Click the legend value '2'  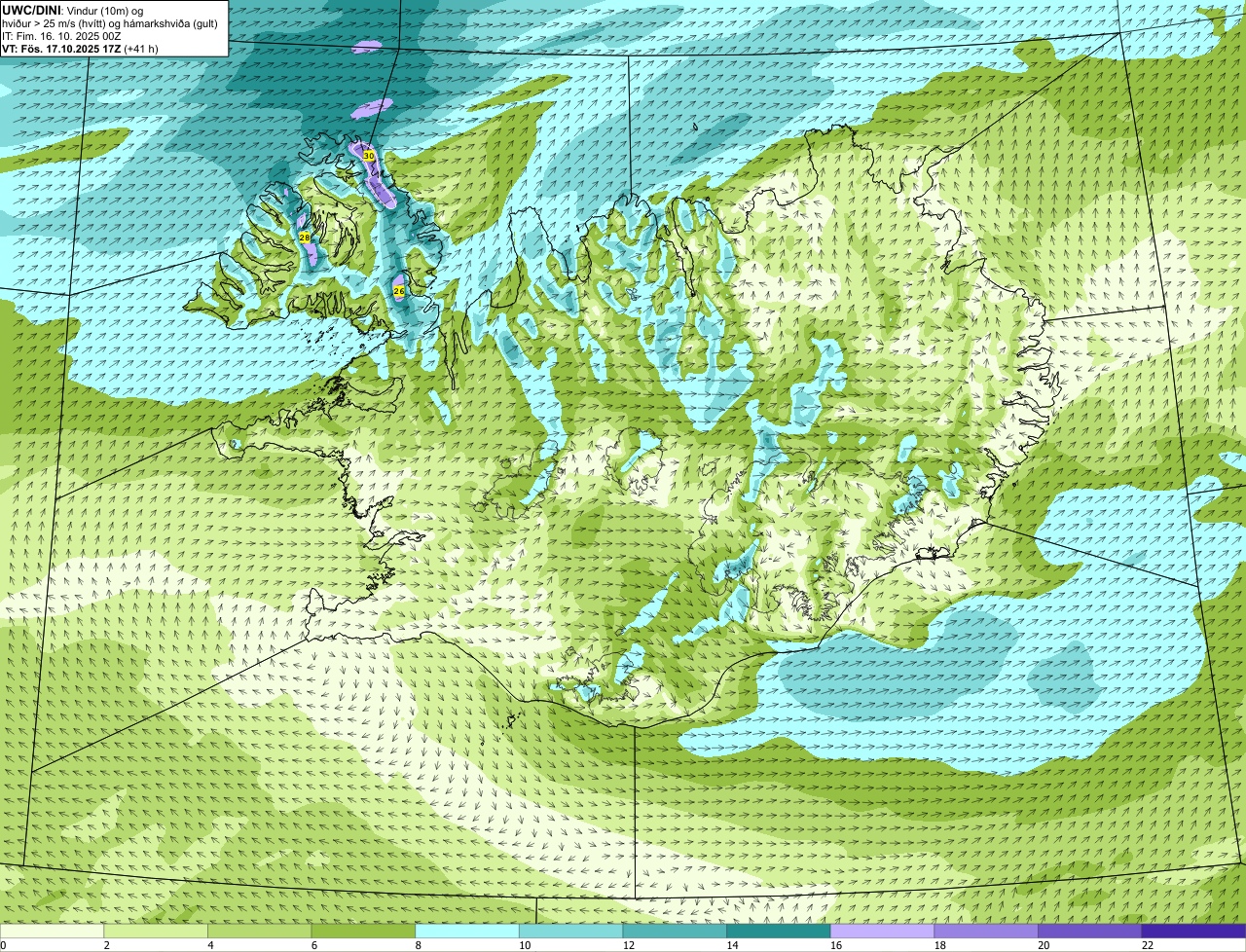(x=106, y=945)
